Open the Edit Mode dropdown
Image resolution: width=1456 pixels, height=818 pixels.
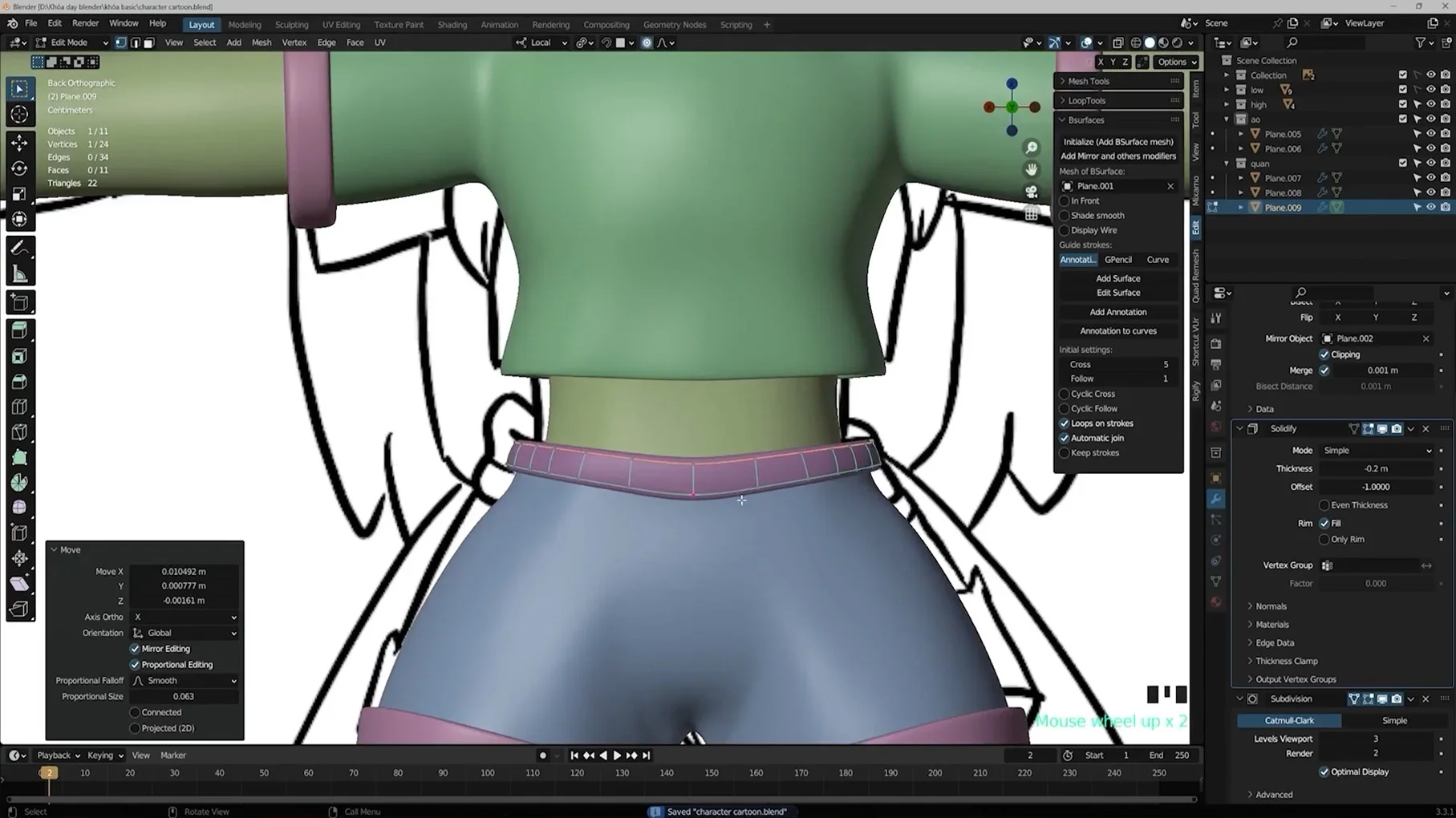[71, 43]
